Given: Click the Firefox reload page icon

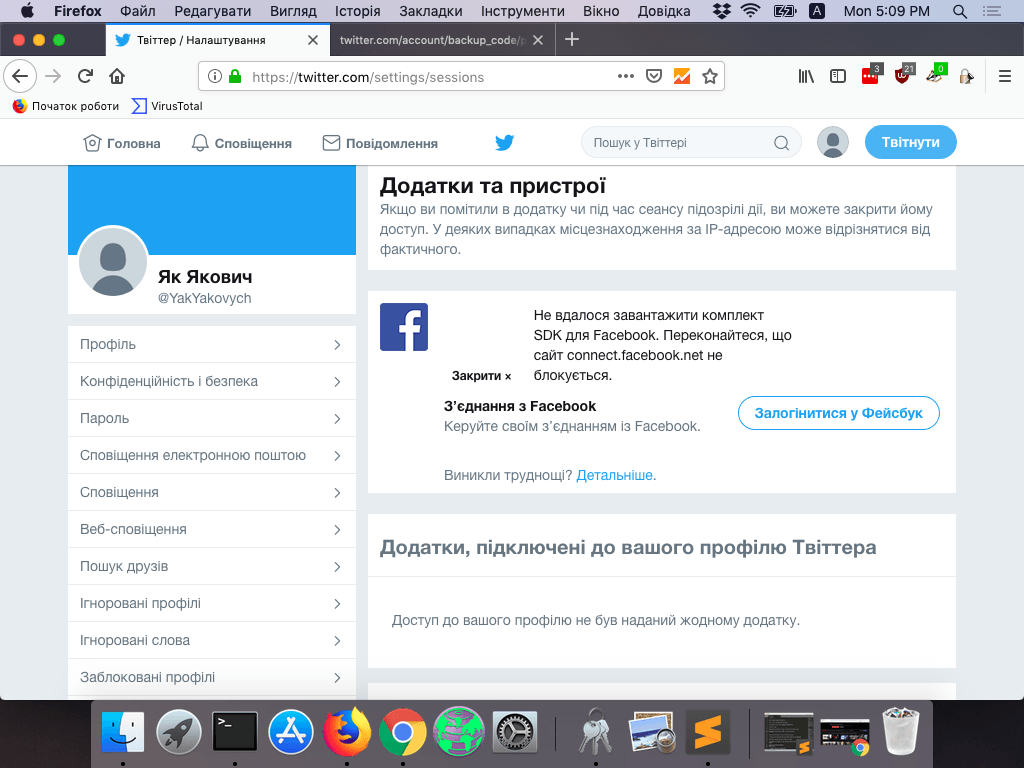Looking at the screenshot, I should click(86, 76).
